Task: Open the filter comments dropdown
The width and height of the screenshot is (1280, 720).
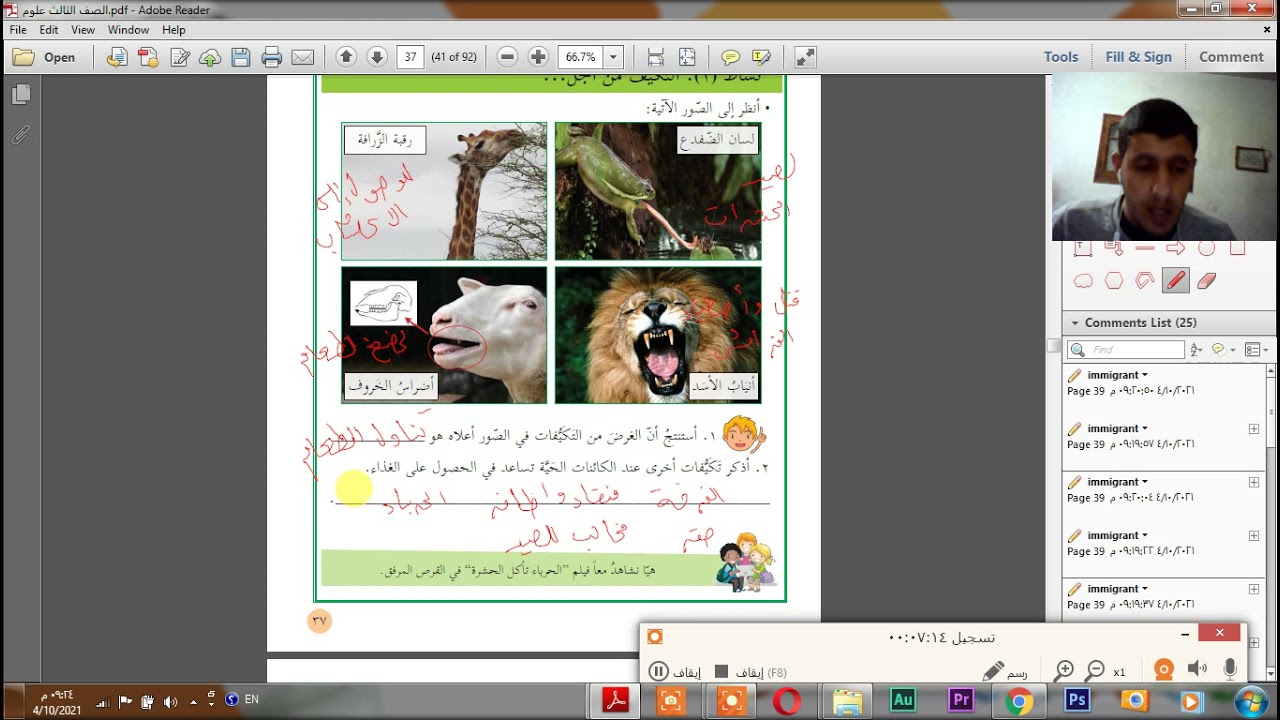Action: [1224, 350]
